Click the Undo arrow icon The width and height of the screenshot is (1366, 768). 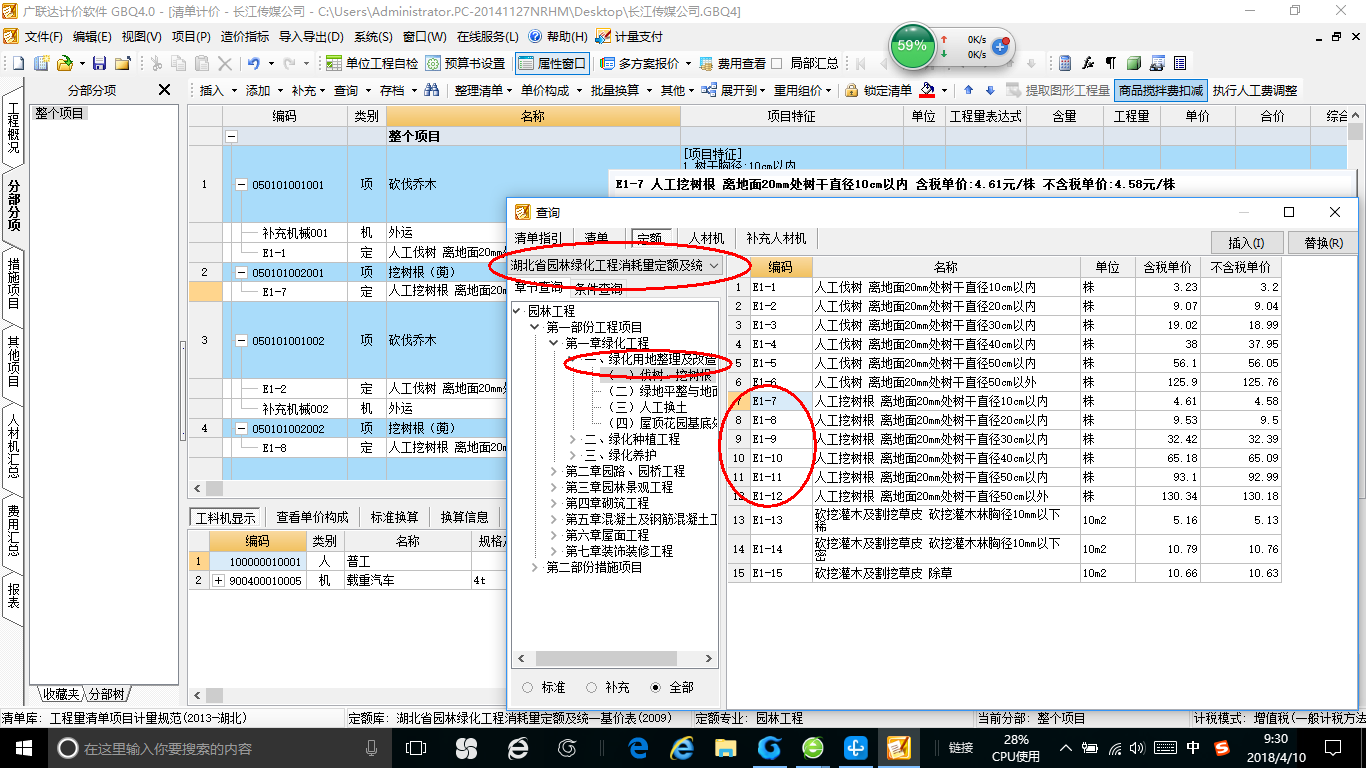(x=254, y=63)
